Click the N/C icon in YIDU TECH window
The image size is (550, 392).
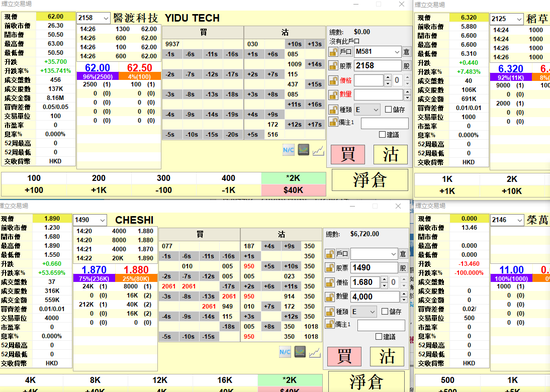(288, 150)
